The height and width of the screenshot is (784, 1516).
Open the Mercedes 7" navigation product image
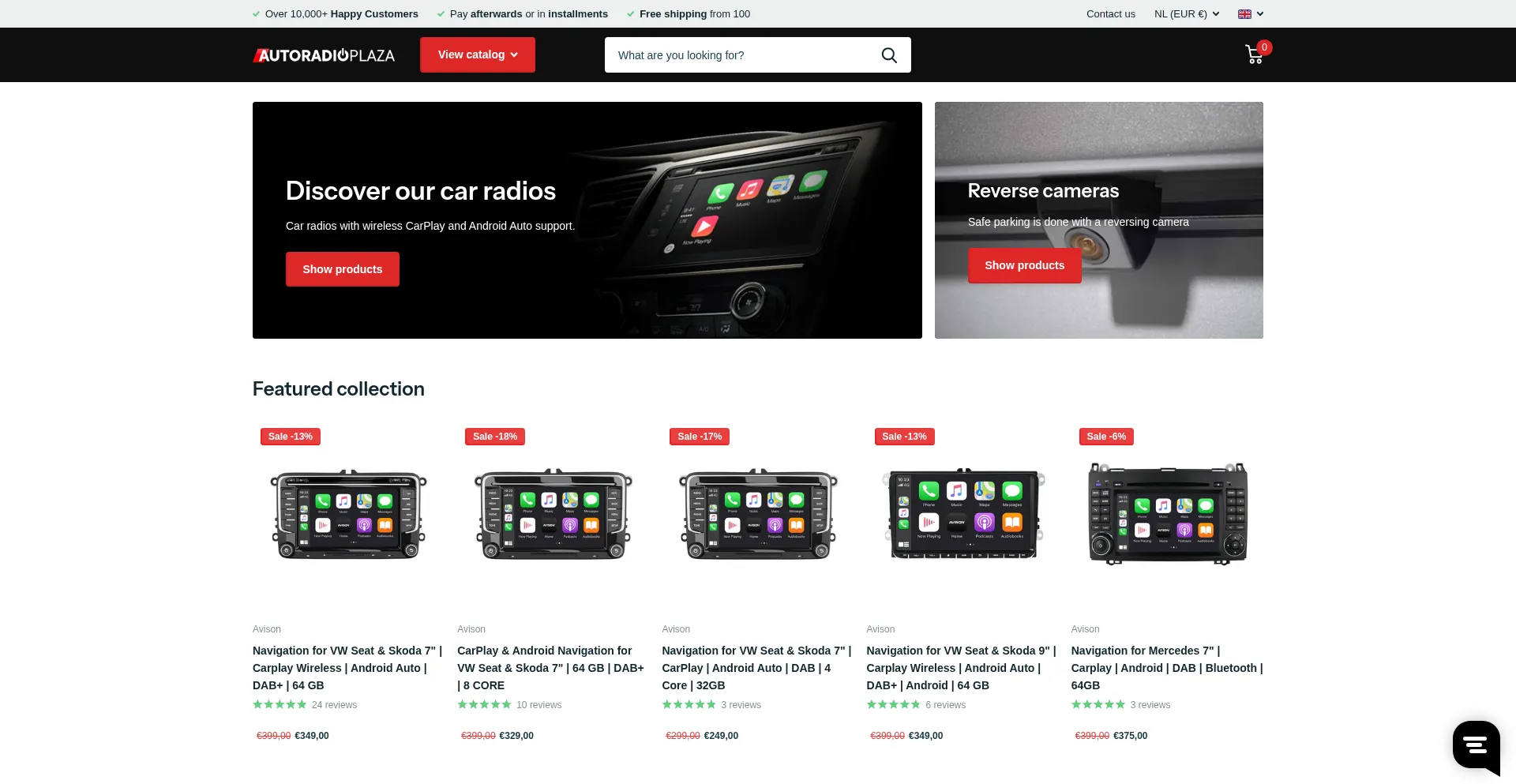point(1167,514)
